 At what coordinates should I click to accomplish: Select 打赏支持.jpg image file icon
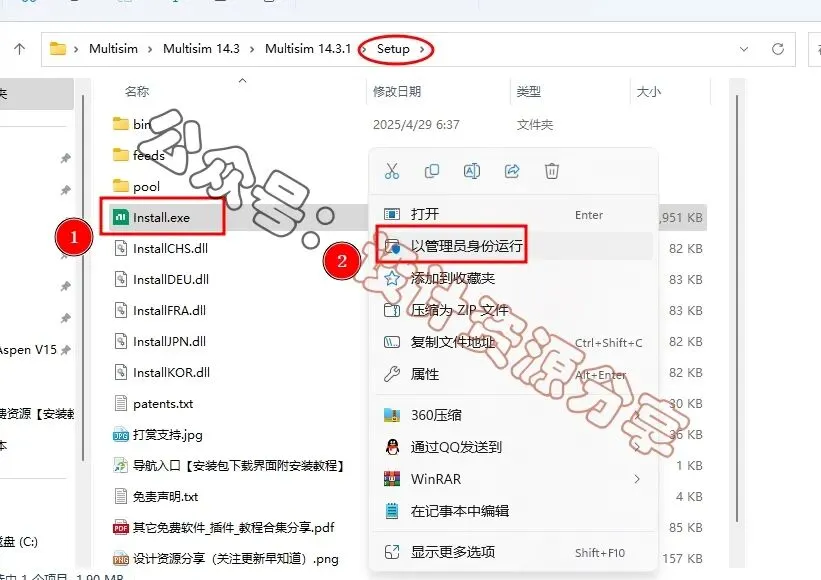pyautogui.click(x=121, y=434)
